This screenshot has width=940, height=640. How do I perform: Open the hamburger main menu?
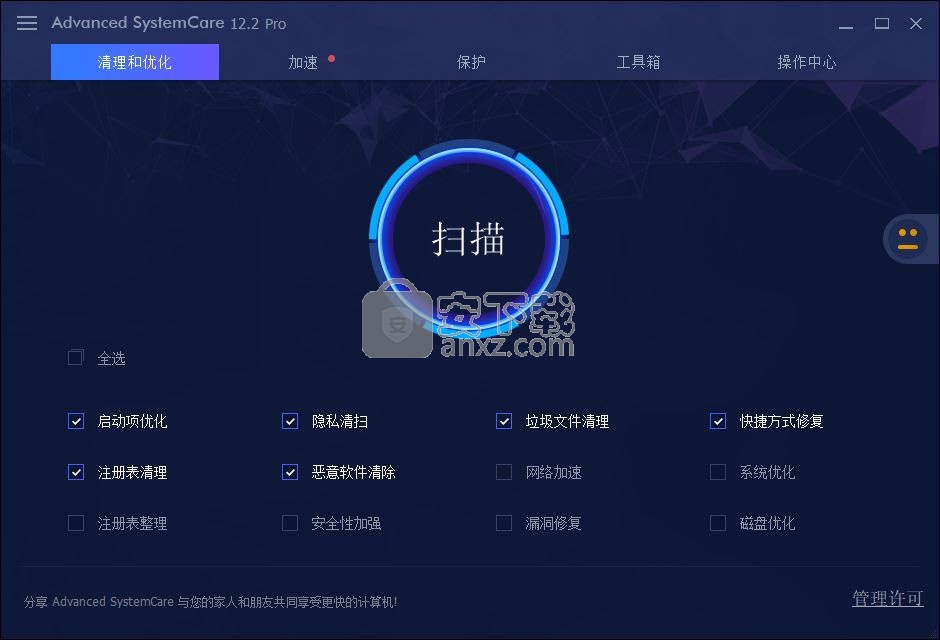pyautogui.click(x=27, y=23)
